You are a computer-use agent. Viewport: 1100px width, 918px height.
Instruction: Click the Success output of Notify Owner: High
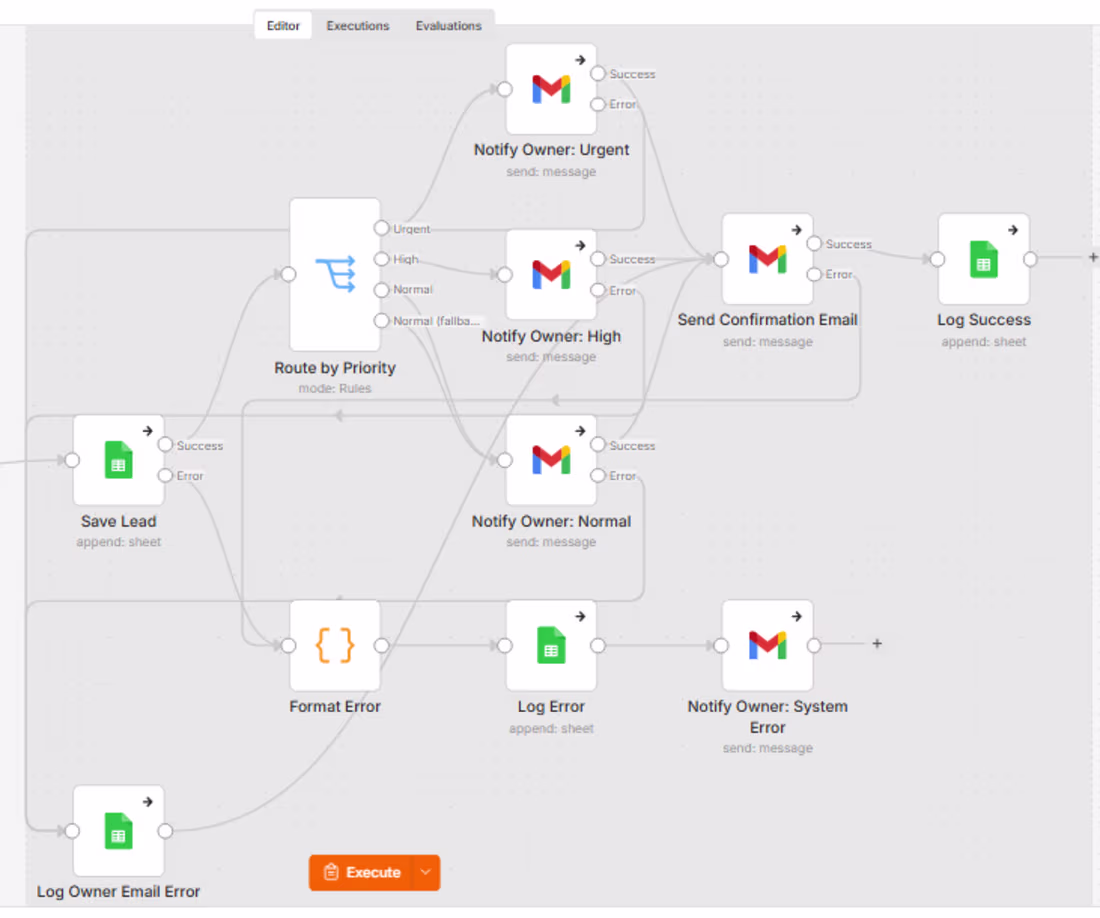click(598, 259)
